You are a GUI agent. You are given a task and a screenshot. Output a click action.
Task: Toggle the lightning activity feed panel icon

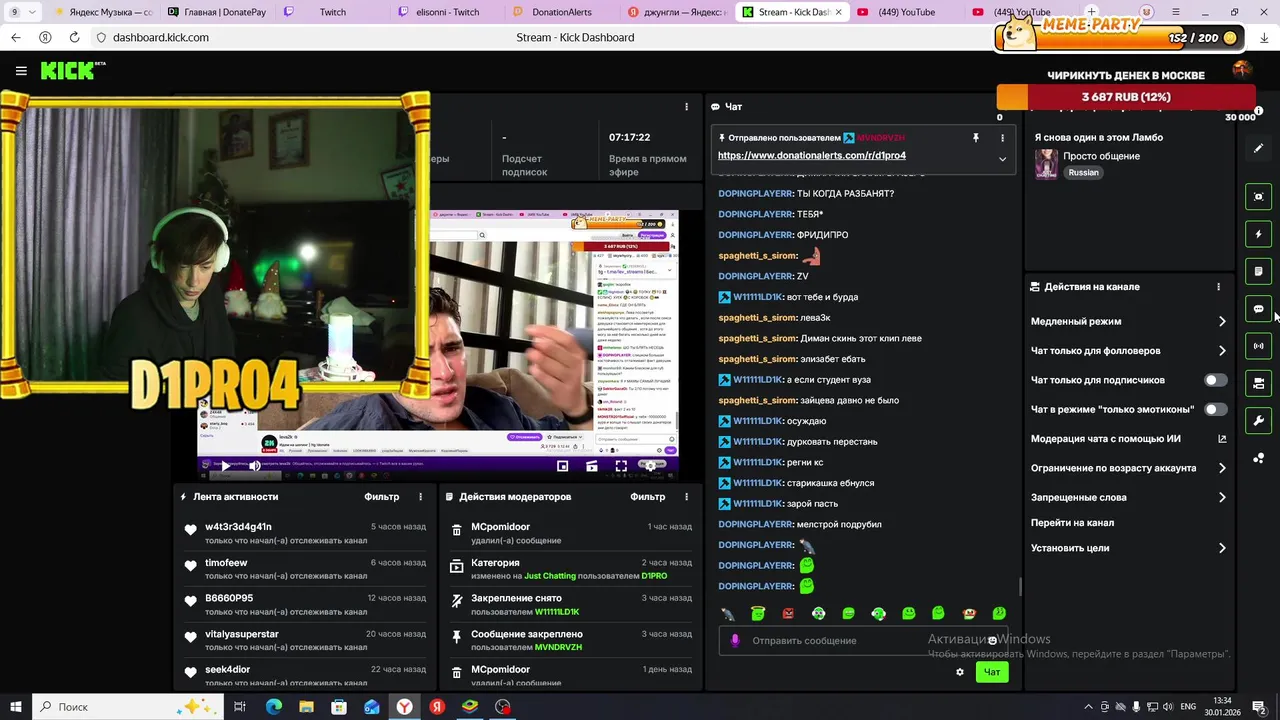[x=1259, y=234]
